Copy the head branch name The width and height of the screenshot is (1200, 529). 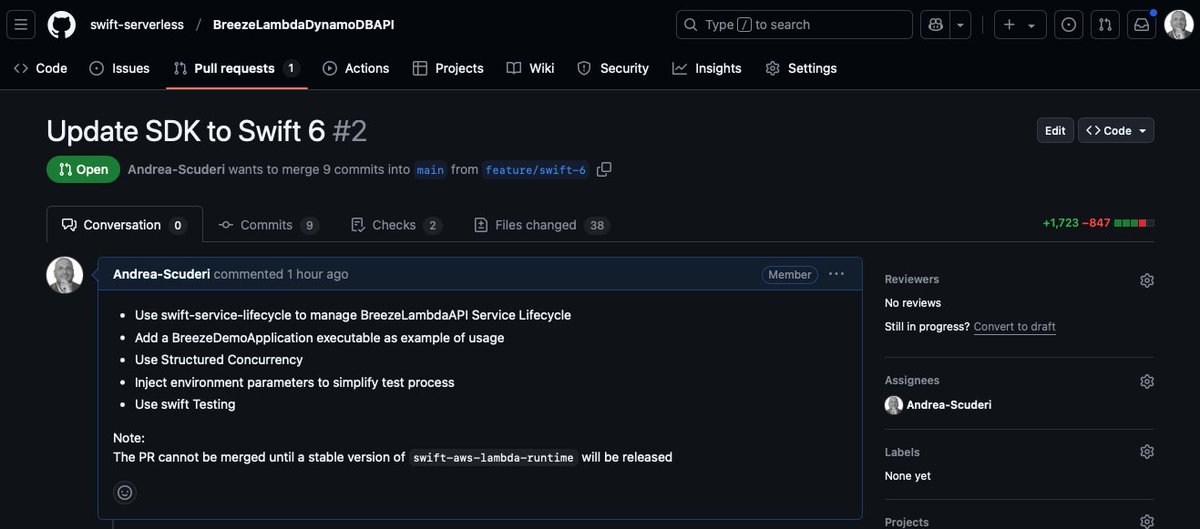604,170
